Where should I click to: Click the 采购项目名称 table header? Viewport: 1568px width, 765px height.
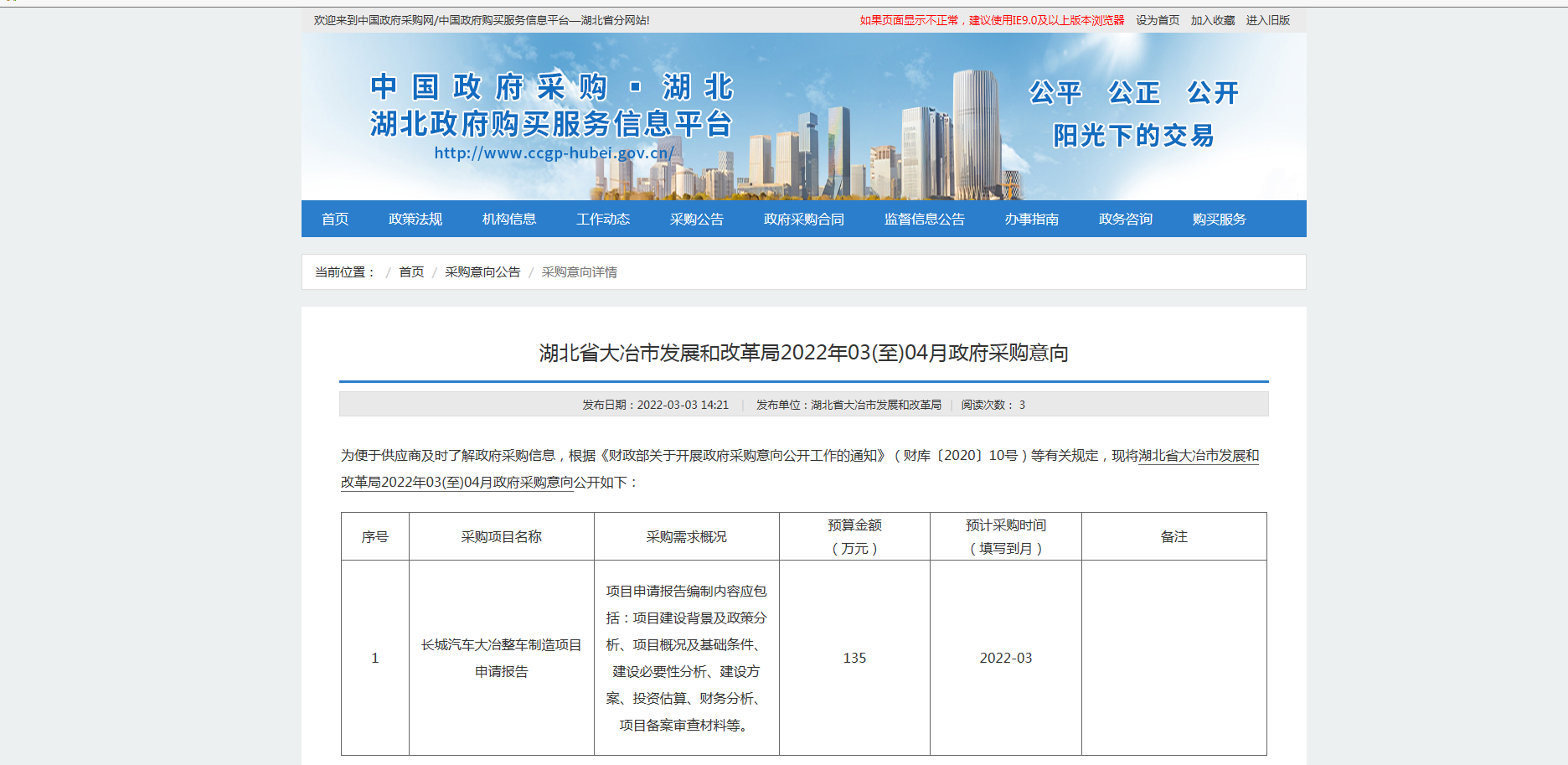(x=502, y=536)
